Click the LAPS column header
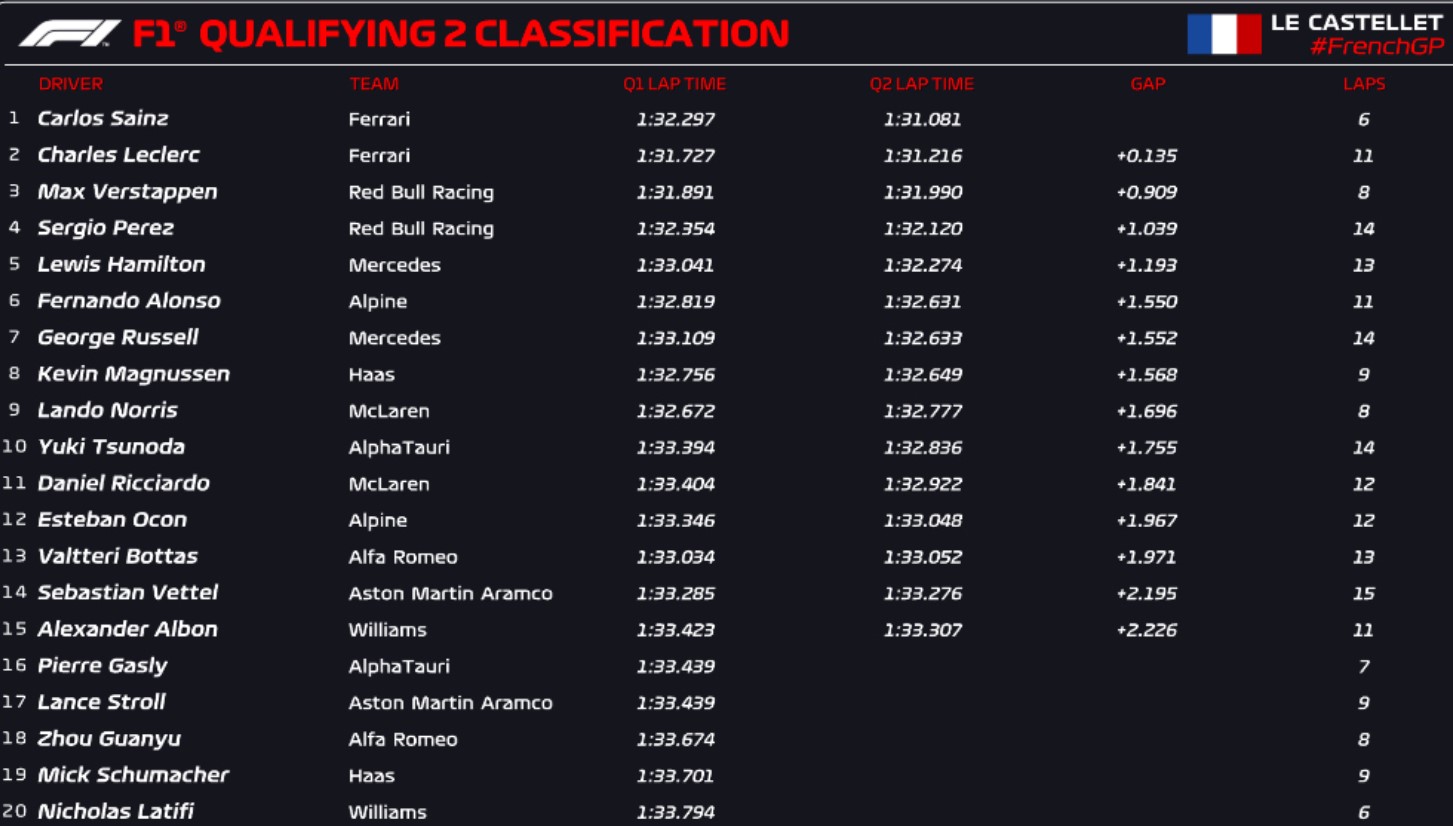The image size is (1453, 826). coord(1364,84)
